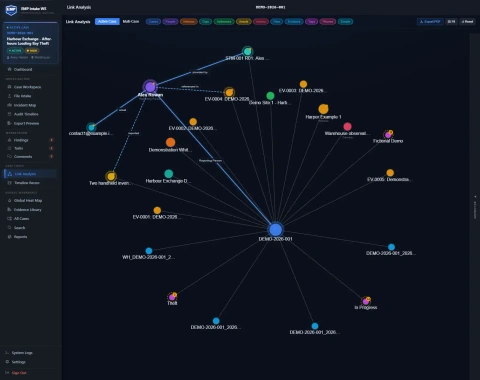Go to File Intake in sidebar
480x380 pixels.
tap(22, 96)
